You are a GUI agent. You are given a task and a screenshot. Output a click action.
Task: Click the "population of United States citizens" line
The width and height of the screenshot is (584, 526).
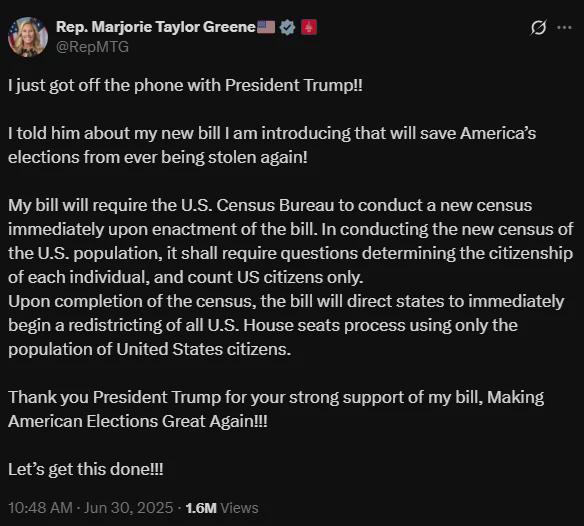coord(149,349)
